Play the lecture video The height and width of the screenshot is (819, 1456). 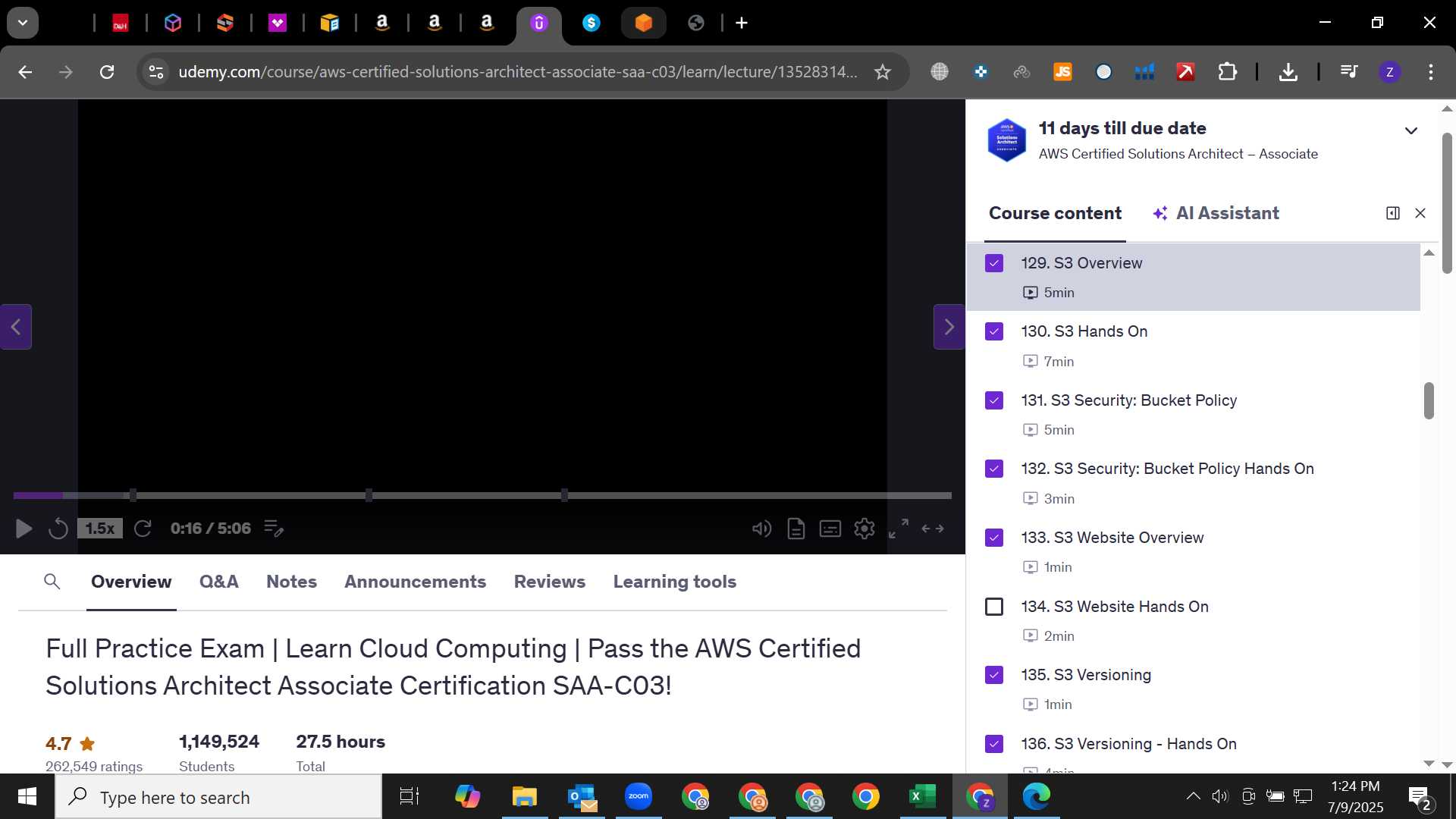point(24,529)
